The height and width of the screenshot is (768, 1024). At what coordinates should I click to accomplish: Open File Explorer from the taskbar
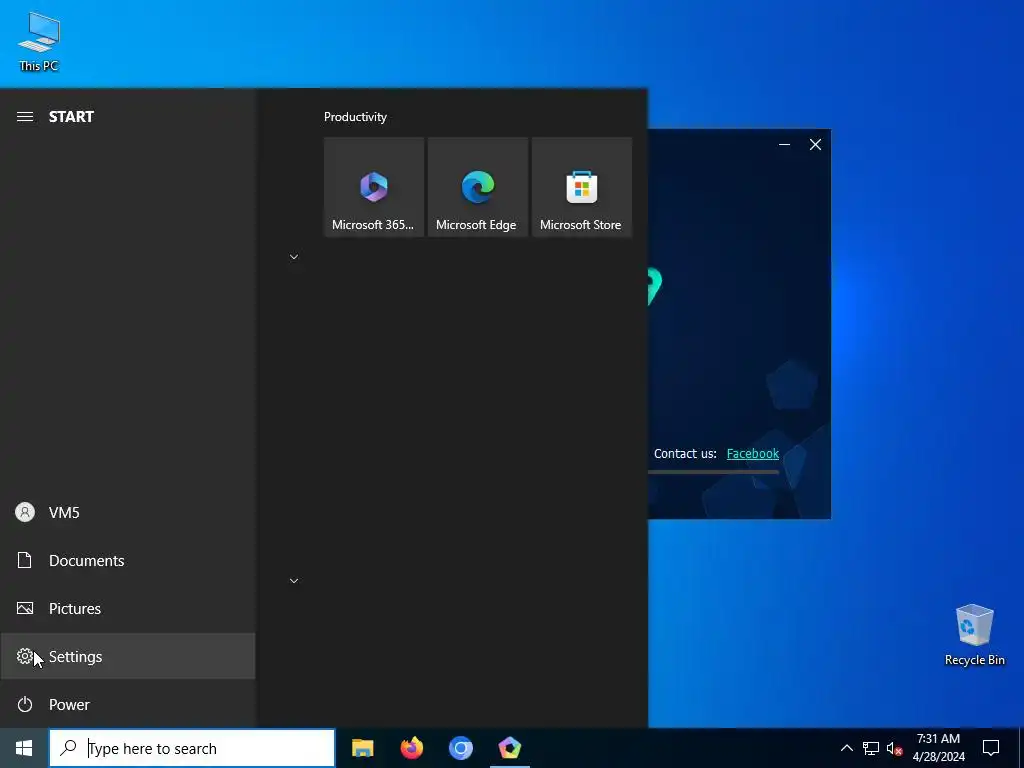[362, 748]
